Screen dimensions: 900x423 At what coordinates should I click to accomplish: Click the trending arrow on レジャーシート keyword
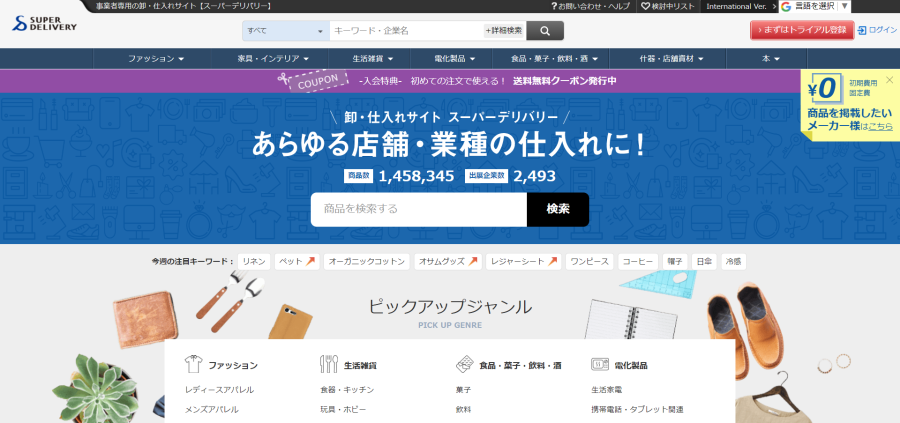(x=552, y=262)
